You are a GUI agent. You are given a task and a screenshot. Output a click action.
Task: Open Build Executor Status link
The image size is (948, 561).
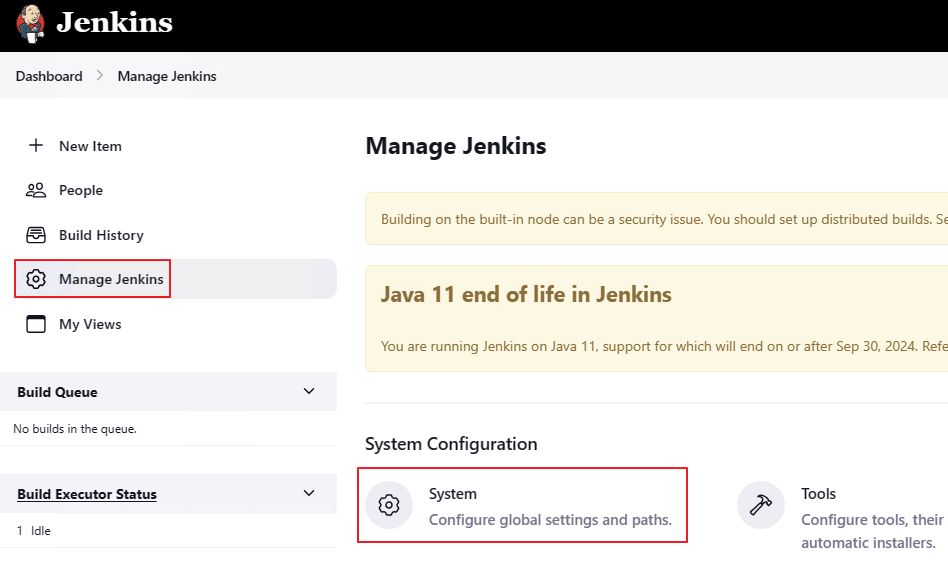coord(87,494)
